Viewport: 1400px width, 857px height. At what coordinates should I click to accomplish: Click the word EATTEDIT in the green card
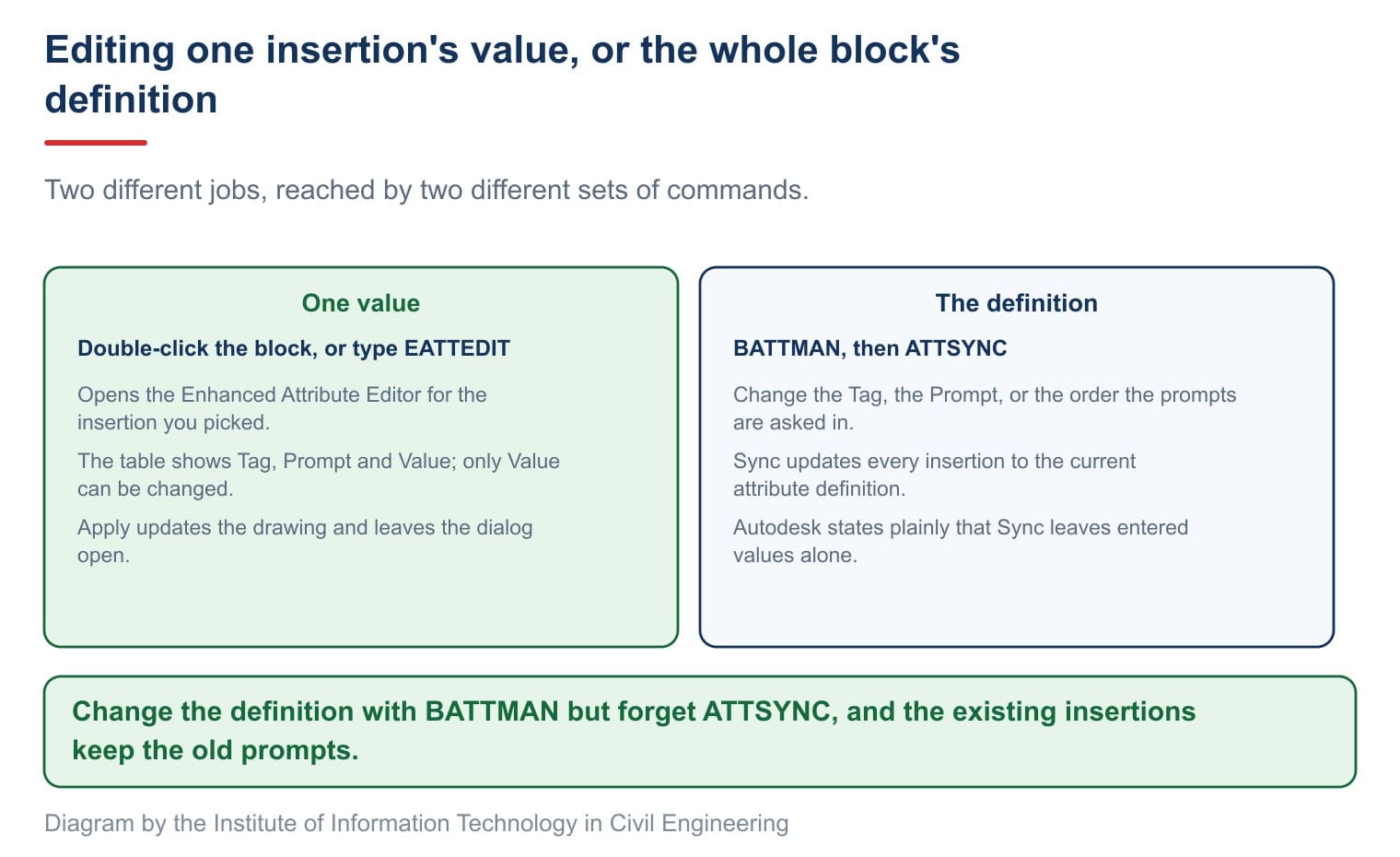(457, 348)
